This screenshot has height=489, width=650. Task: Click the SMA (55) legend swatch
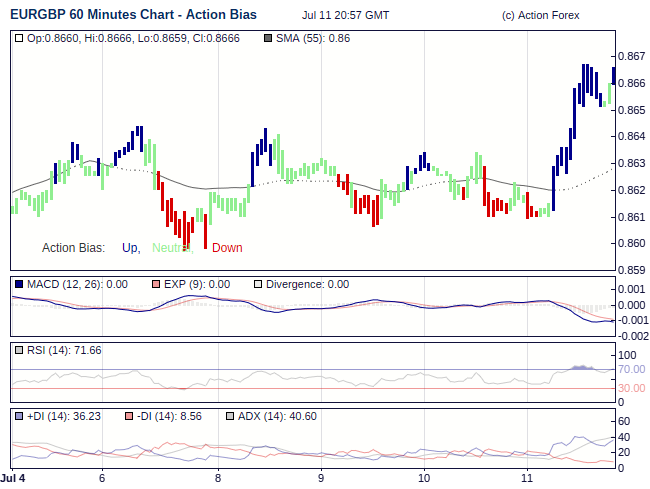[x=266, y=38]
